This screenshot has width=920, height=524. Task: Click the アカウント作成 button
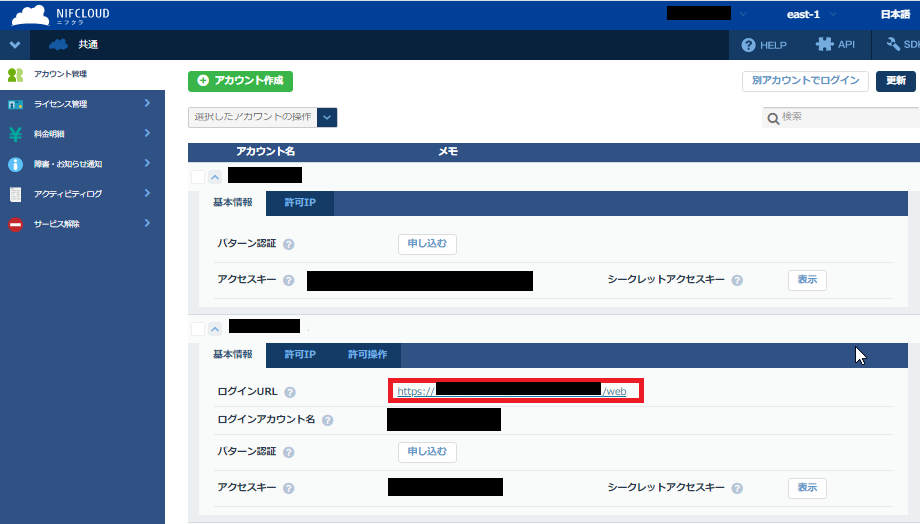coord(241,81)
